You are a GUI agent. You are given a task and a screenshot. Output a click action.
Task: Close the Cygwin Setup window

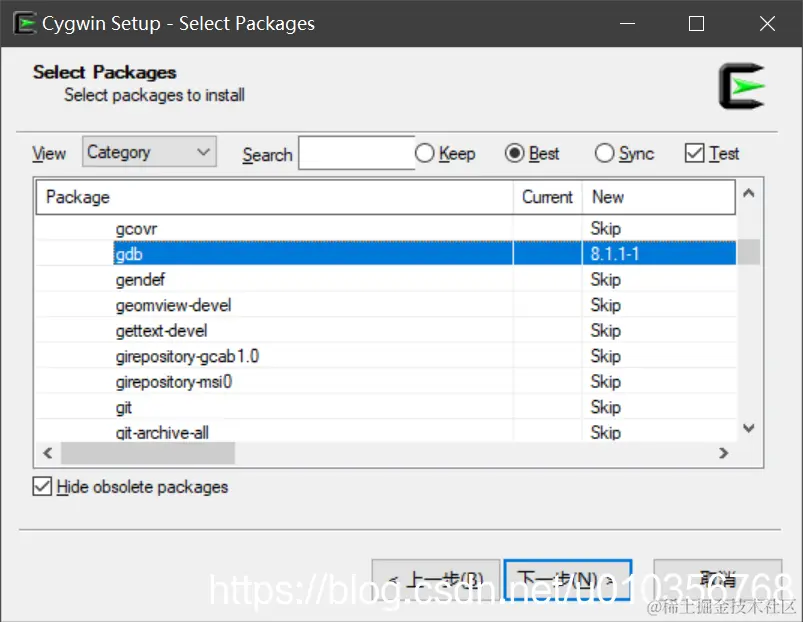point(767,24)
